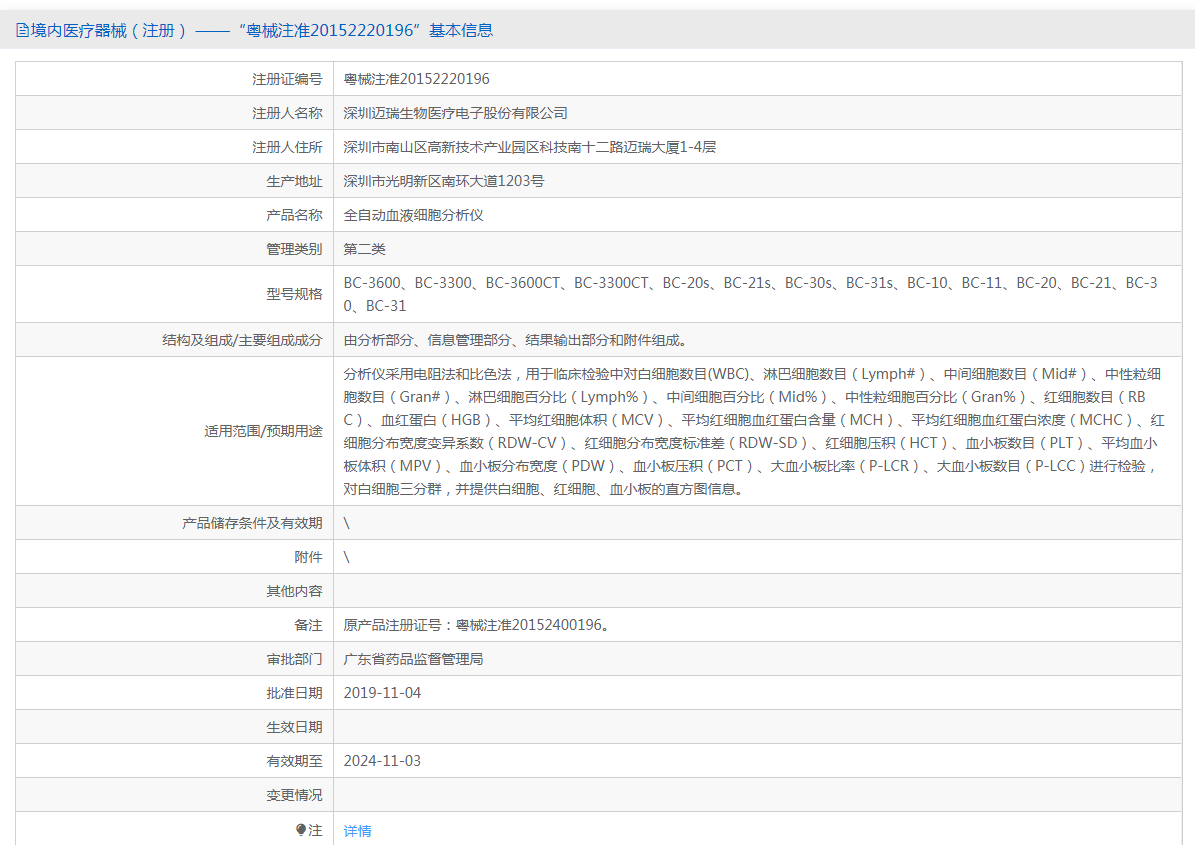Select production address 深圳市光明新区南环大道1203号
Image resolution: width=1195 pixels, height=845 pixels.
click(444, 181)
